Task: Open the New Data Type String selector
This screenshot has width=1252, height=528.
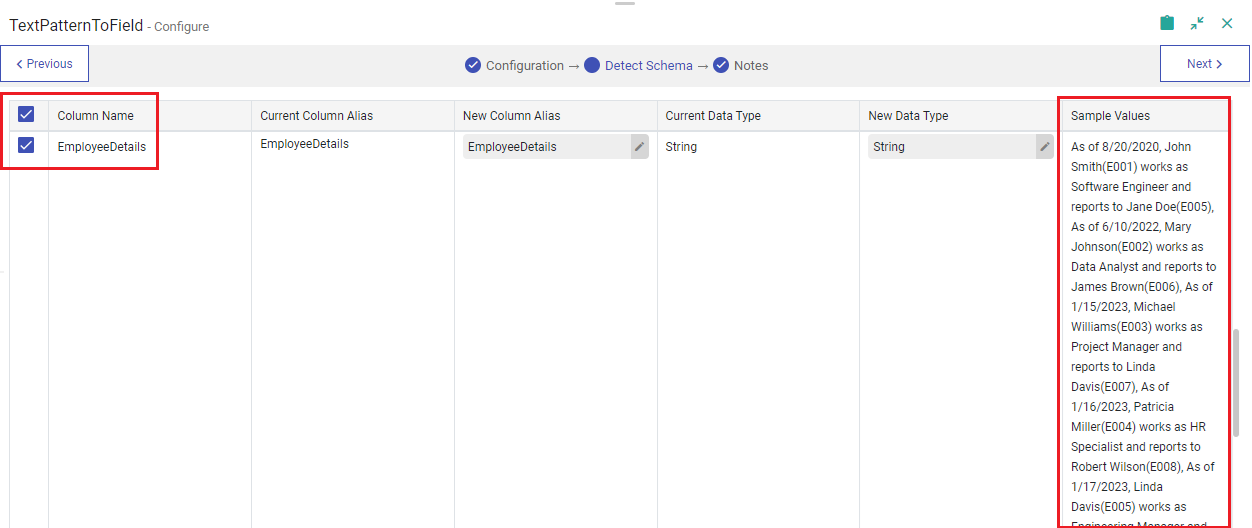Action: tap(950, 147)
